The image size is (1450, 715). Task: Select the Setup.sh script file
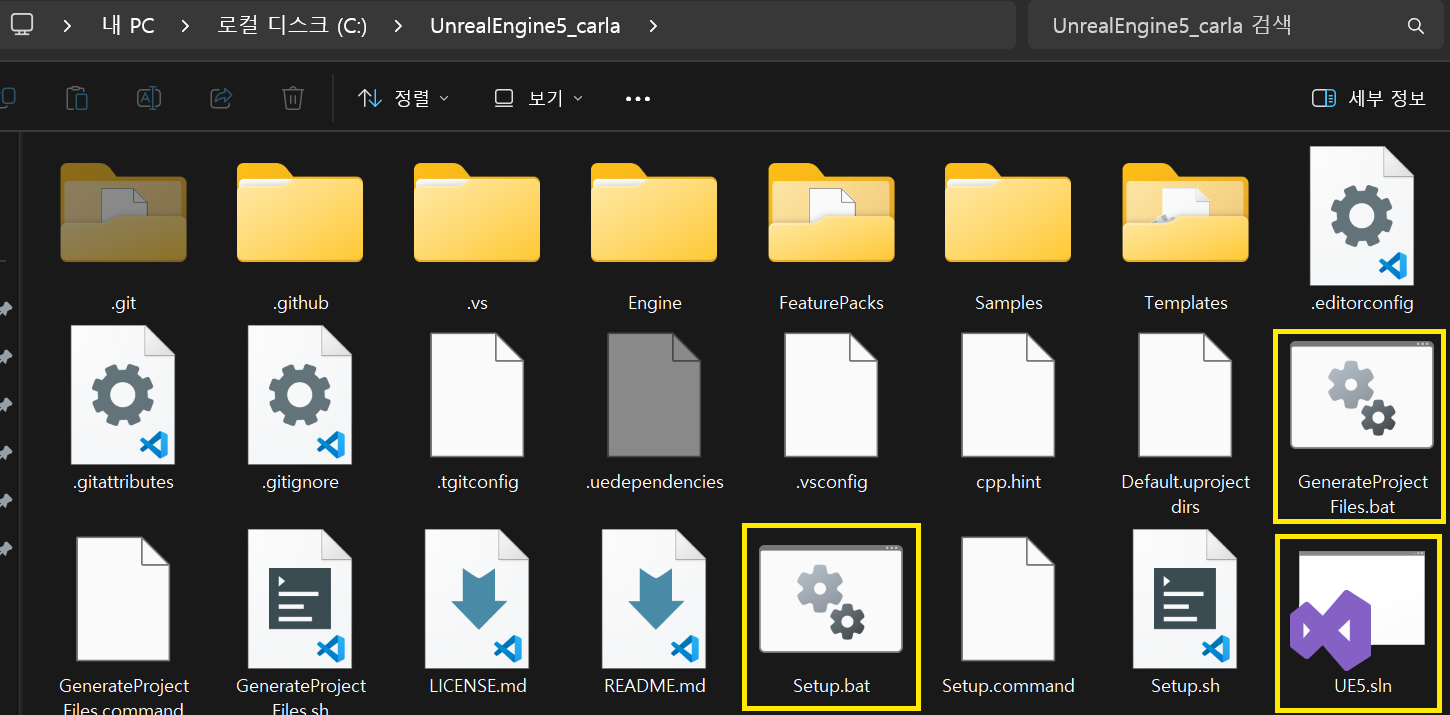coord(1185,598)
